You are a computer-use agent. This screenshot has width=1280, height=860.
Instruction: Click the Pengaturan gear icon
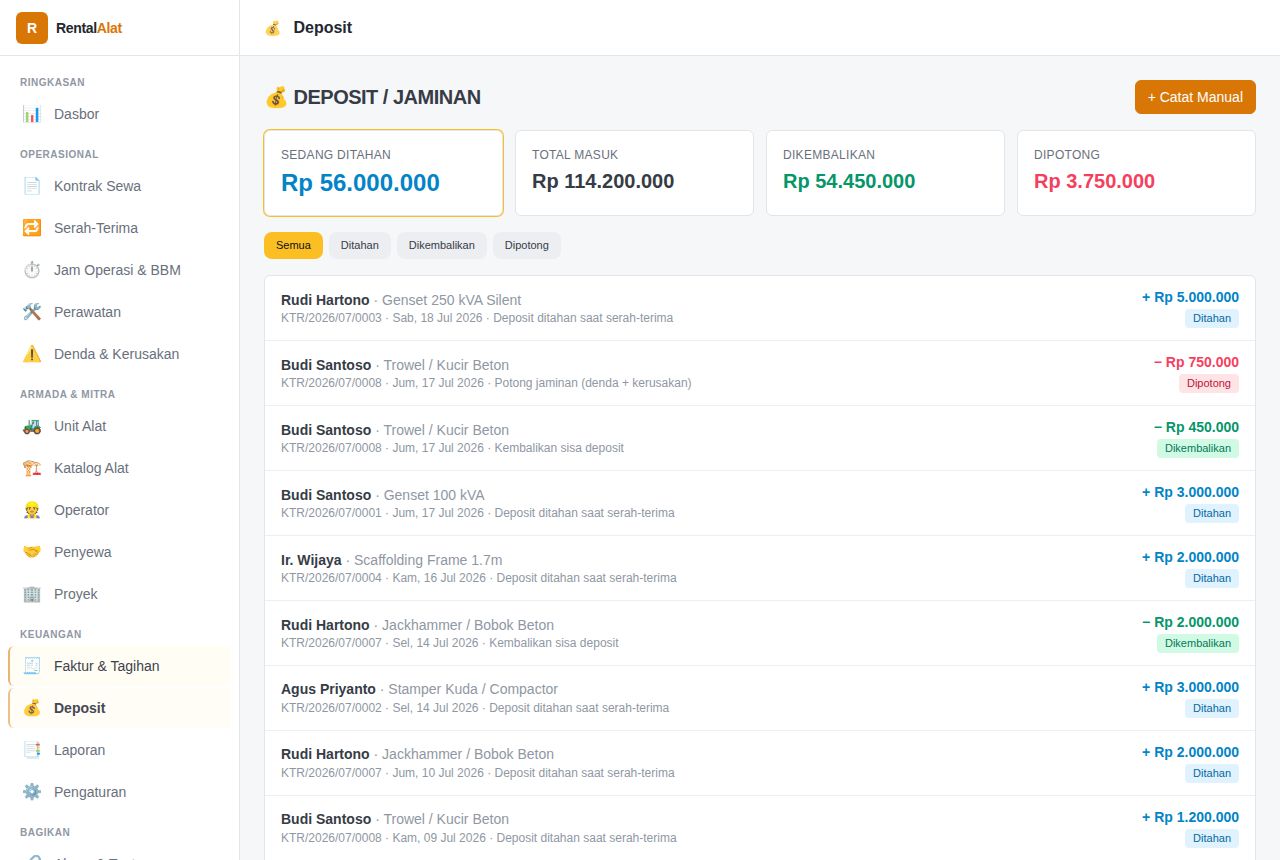pos(32,792)
